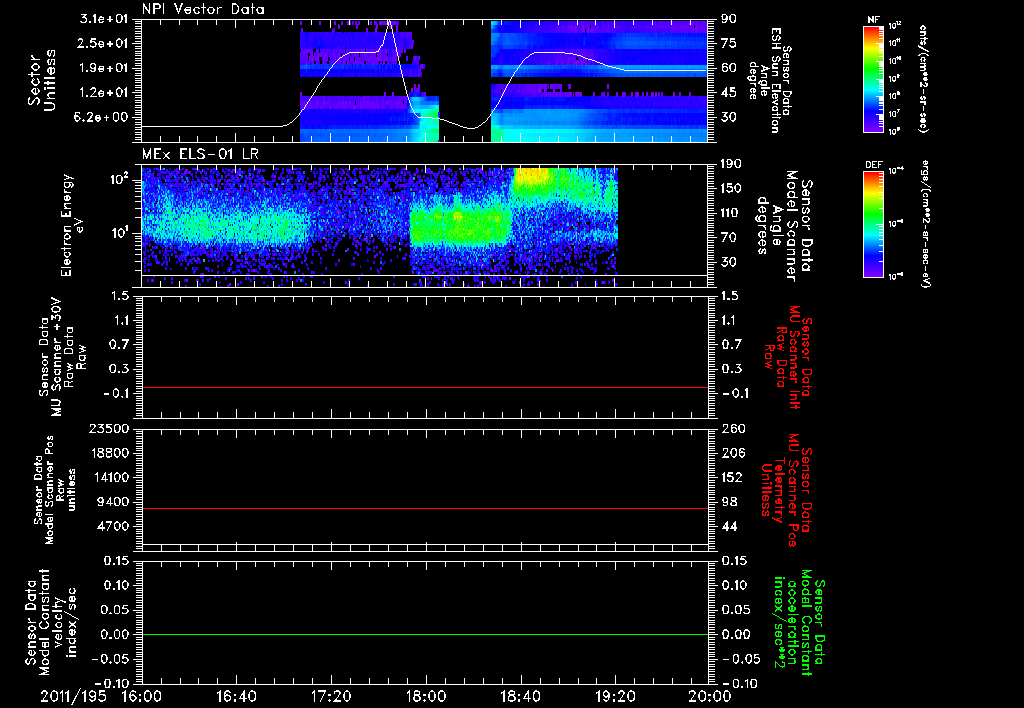Screen dimensions: 1024x708
Task: Click the '2.5e+01' sector tick value
Action: pyautogui.click(x=104, y=43)
